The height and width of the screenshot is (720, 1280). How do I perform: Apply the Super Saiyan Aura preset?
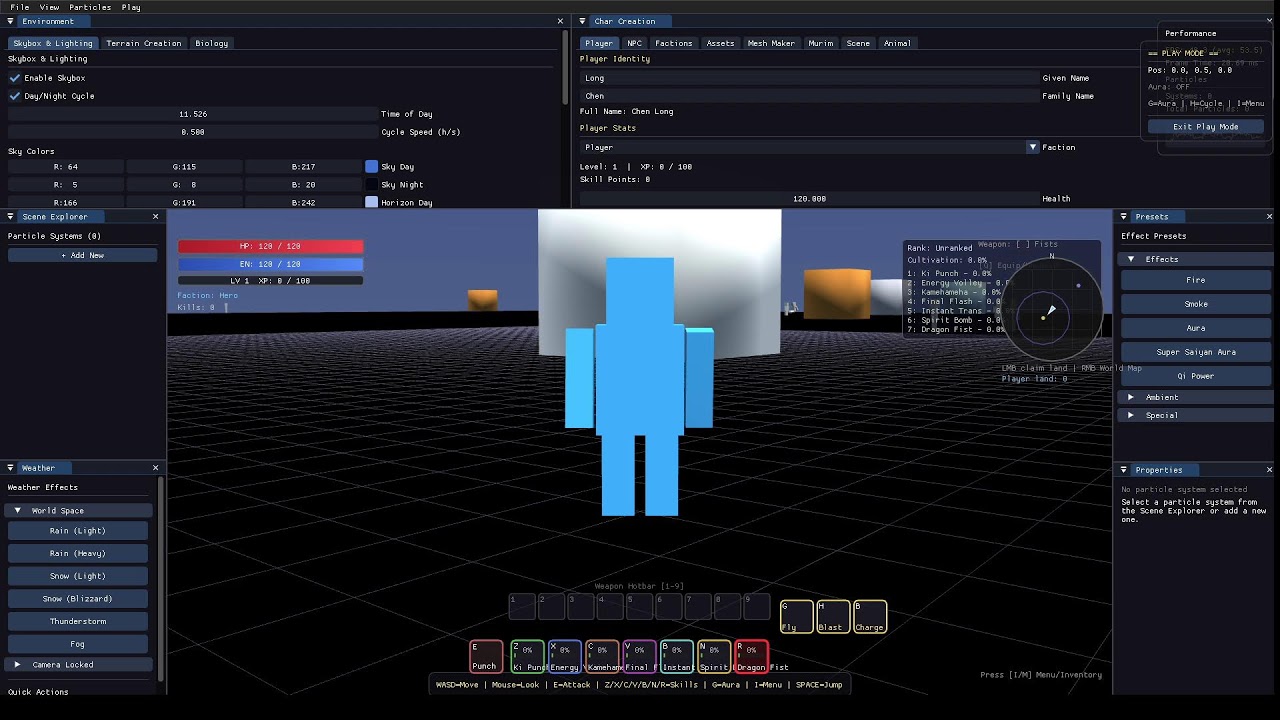click(x=1196, y=352)
